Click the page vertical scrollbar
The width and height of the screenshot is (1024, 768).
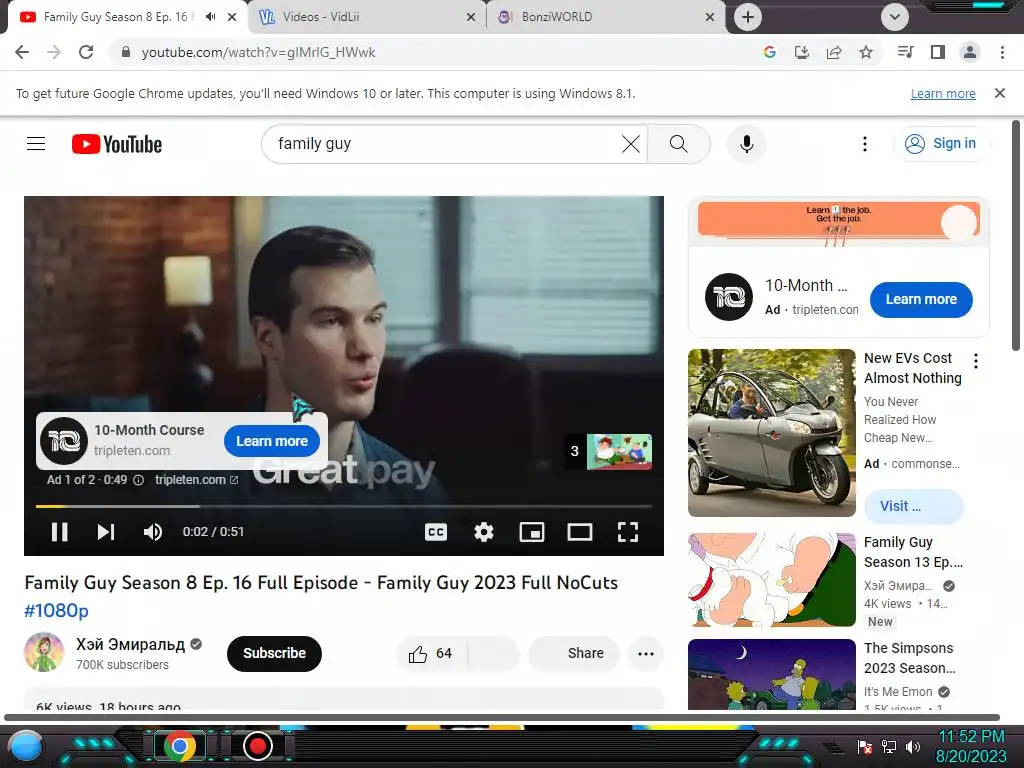point(1017,235)
